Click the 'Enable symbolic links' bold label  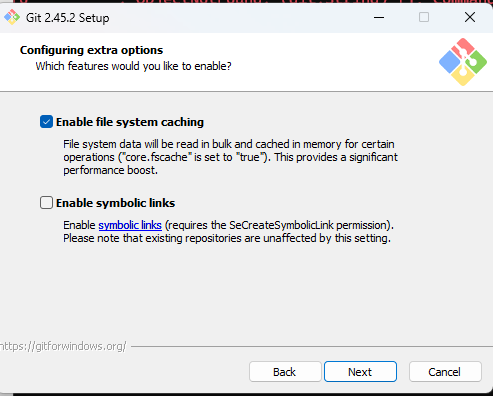click(x=115, y=203)
